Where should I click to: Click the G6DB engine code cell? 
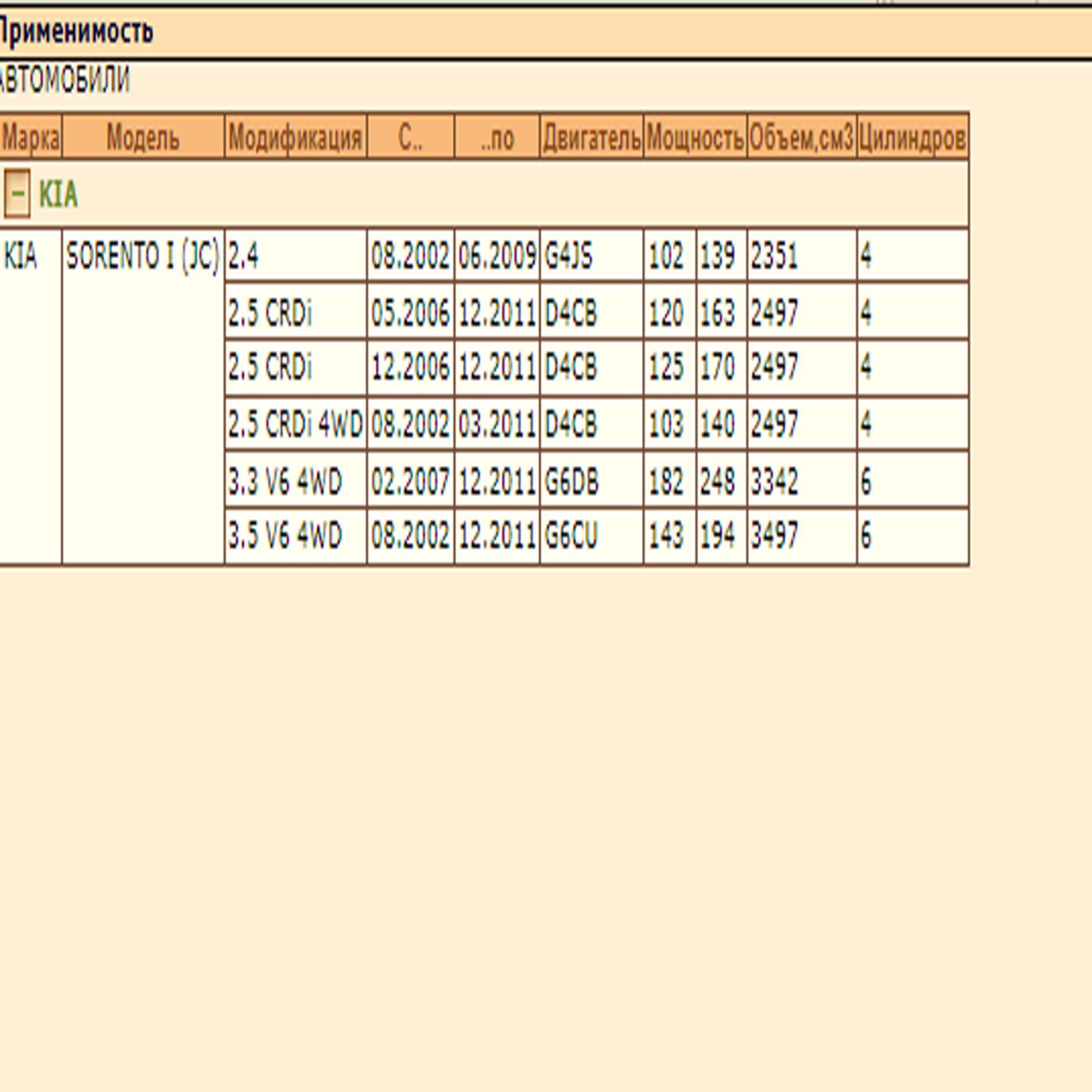pyautogui.click(x=571, y=481)
